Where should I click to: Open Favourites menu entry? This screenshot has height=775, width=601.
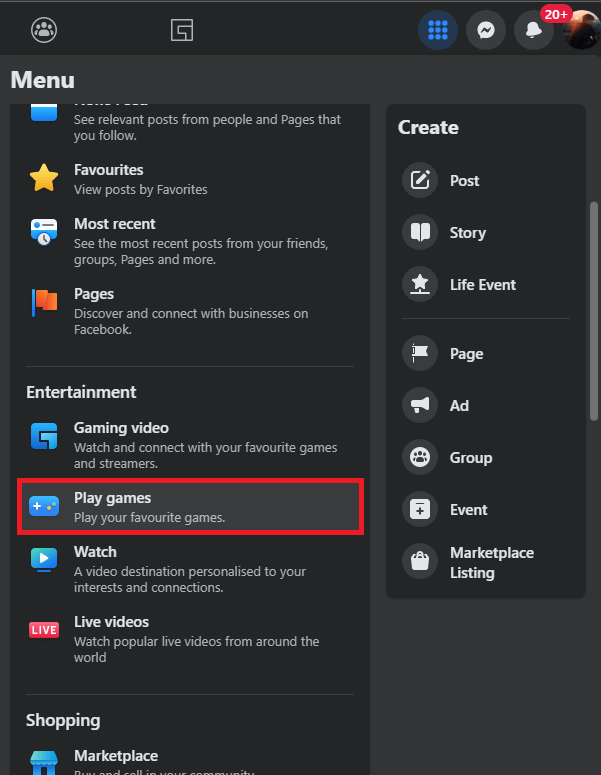click(x=190, y=179)
